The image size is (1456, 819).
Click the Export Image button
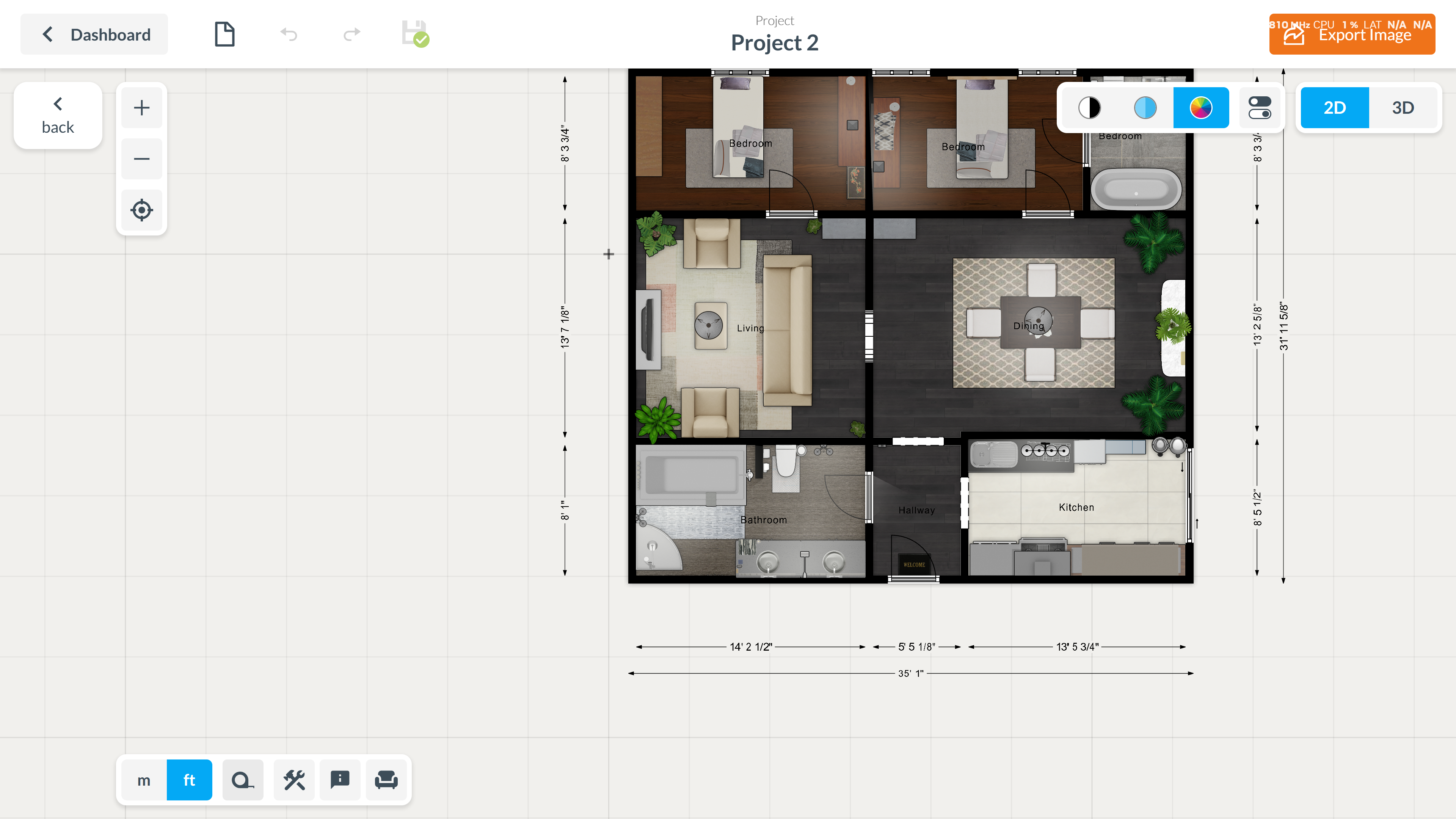(x=1352, y=35)
